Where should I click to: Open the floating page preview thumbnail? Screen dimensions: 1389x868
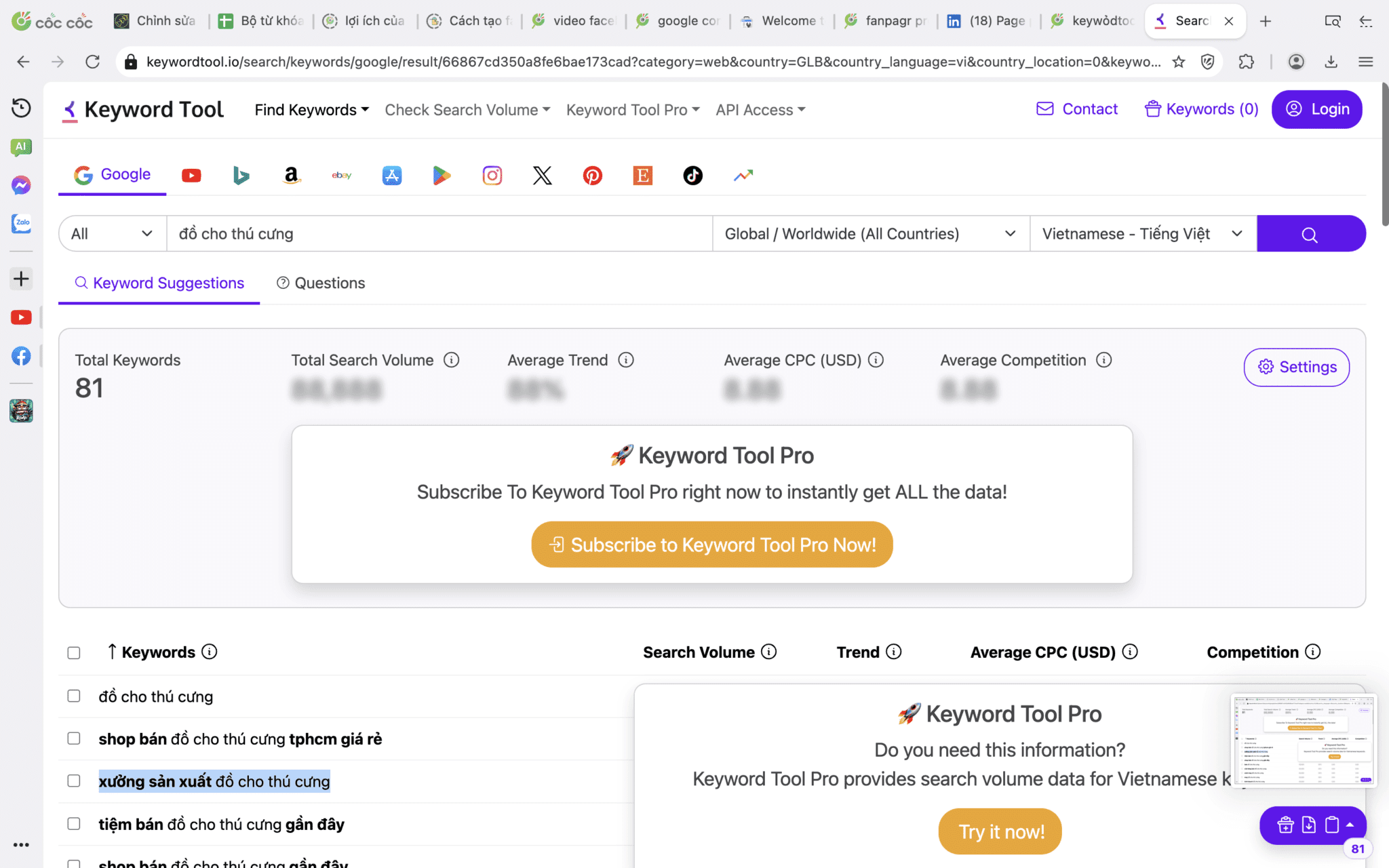click(x=1304, y=741)
